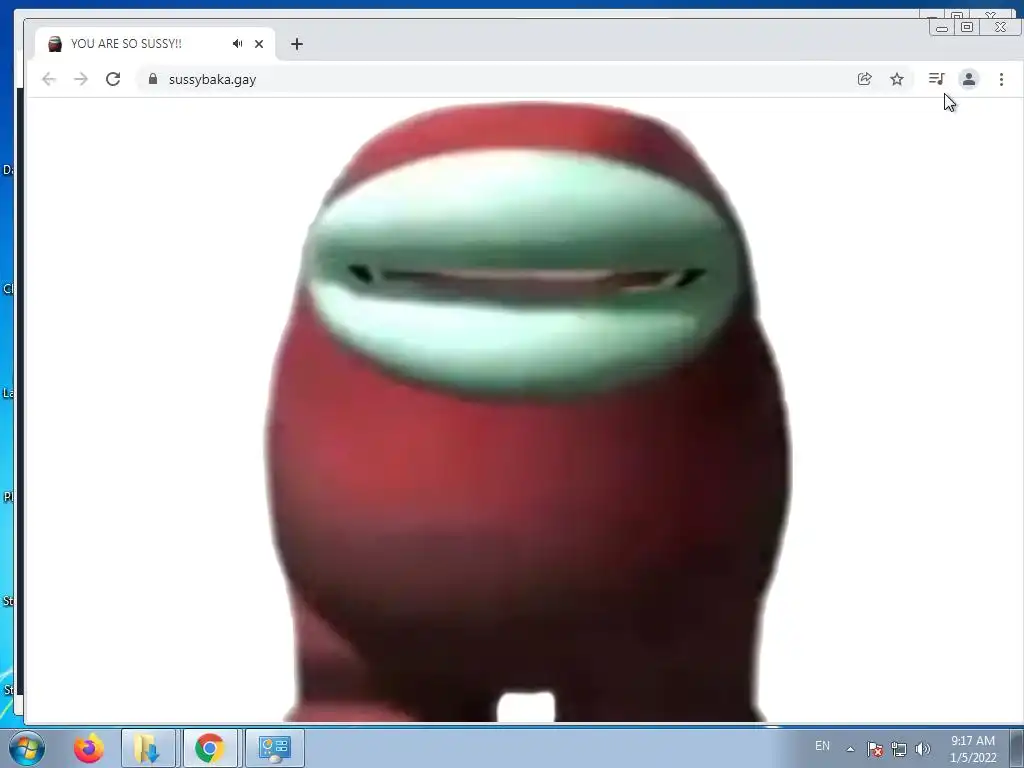
Task: Minimize the Chrome window
Action: (942, 27)
